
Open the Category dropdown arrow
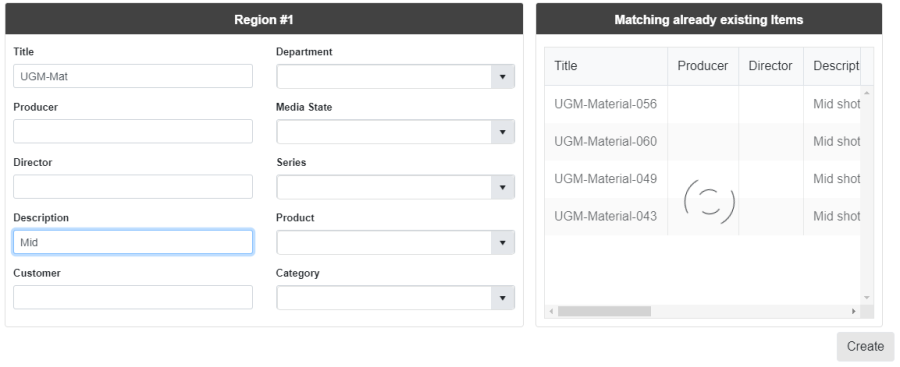[x=502, y=298]
